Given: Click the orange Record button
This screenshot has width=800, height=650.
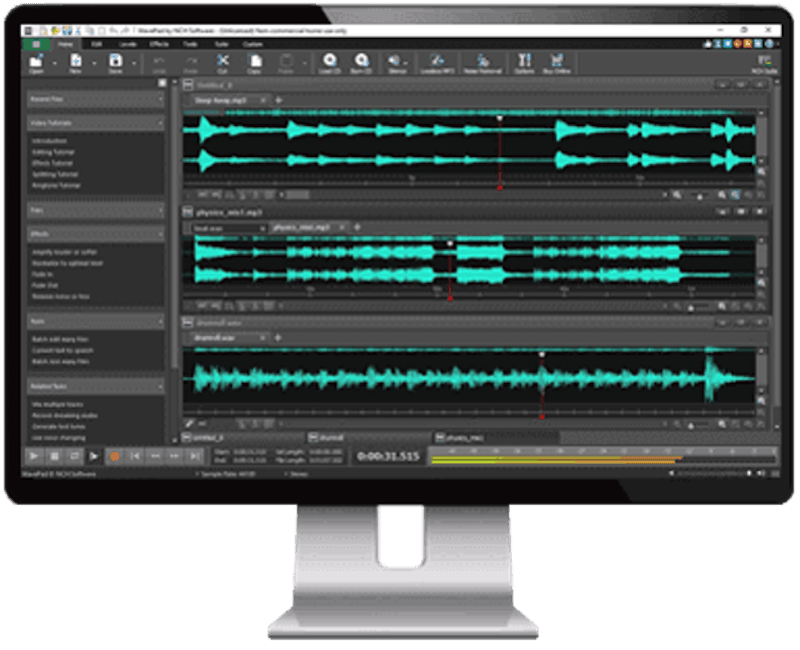Looking at the screenshot, I should pyautogui.click(x=115, y=456).
